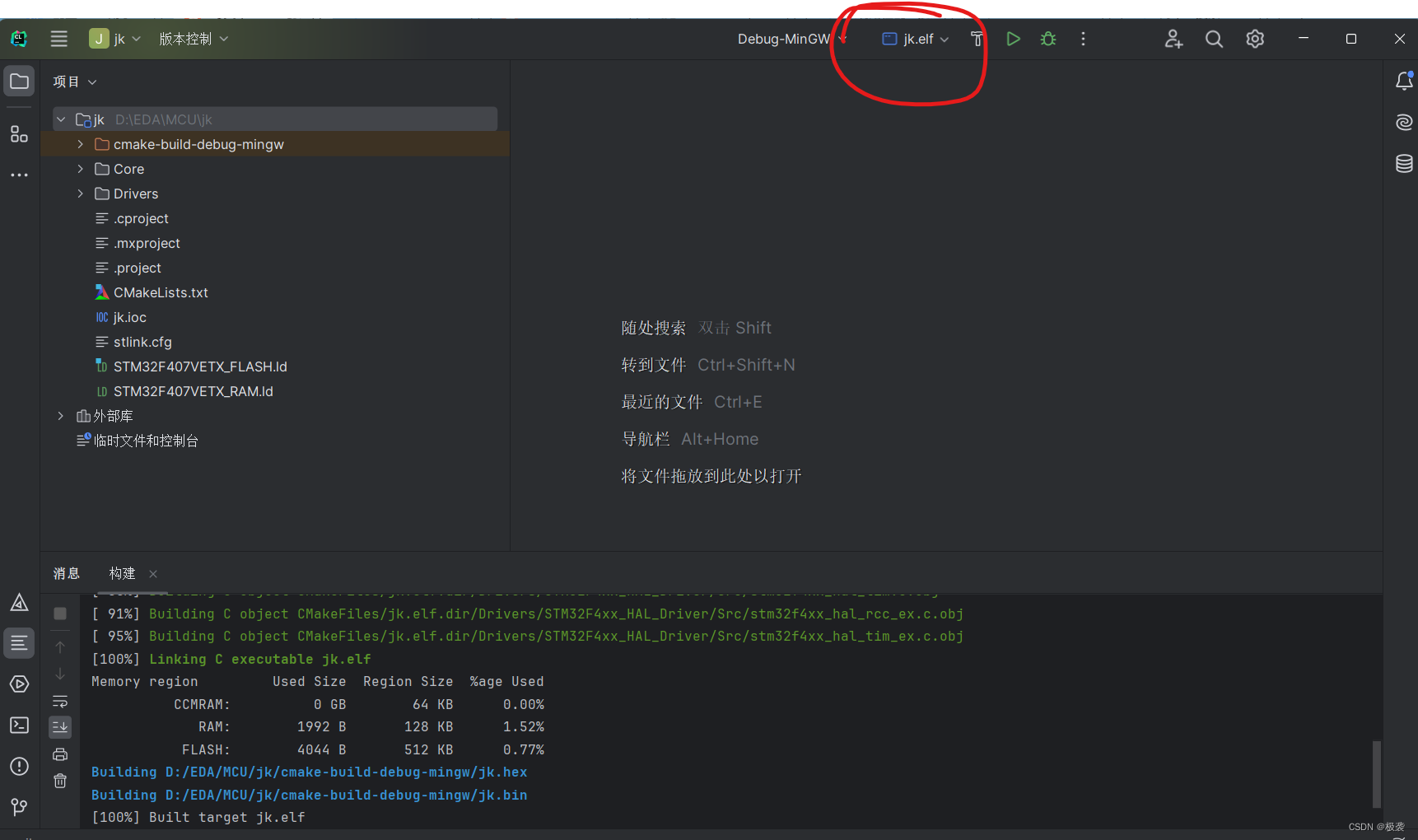Toggle the Messages tool window icon
This screenshot has width=1418, height=840.
19,643
